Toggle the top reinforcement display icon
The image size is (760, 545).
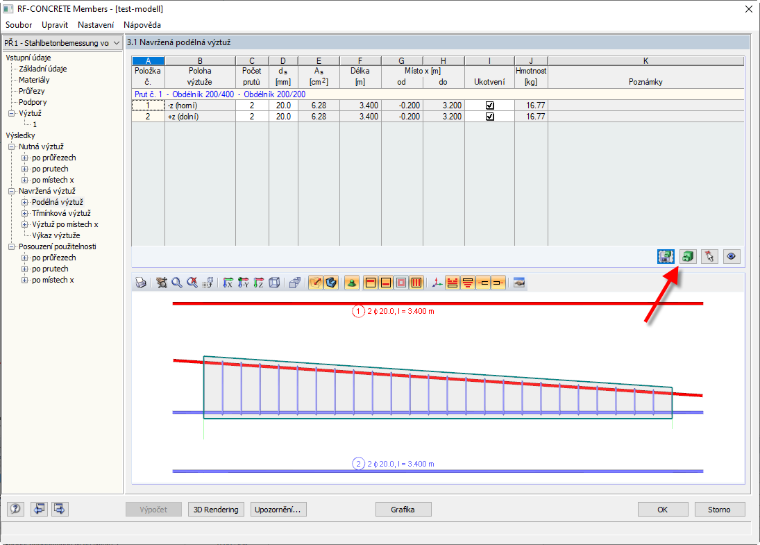click(x=371, y=283)
